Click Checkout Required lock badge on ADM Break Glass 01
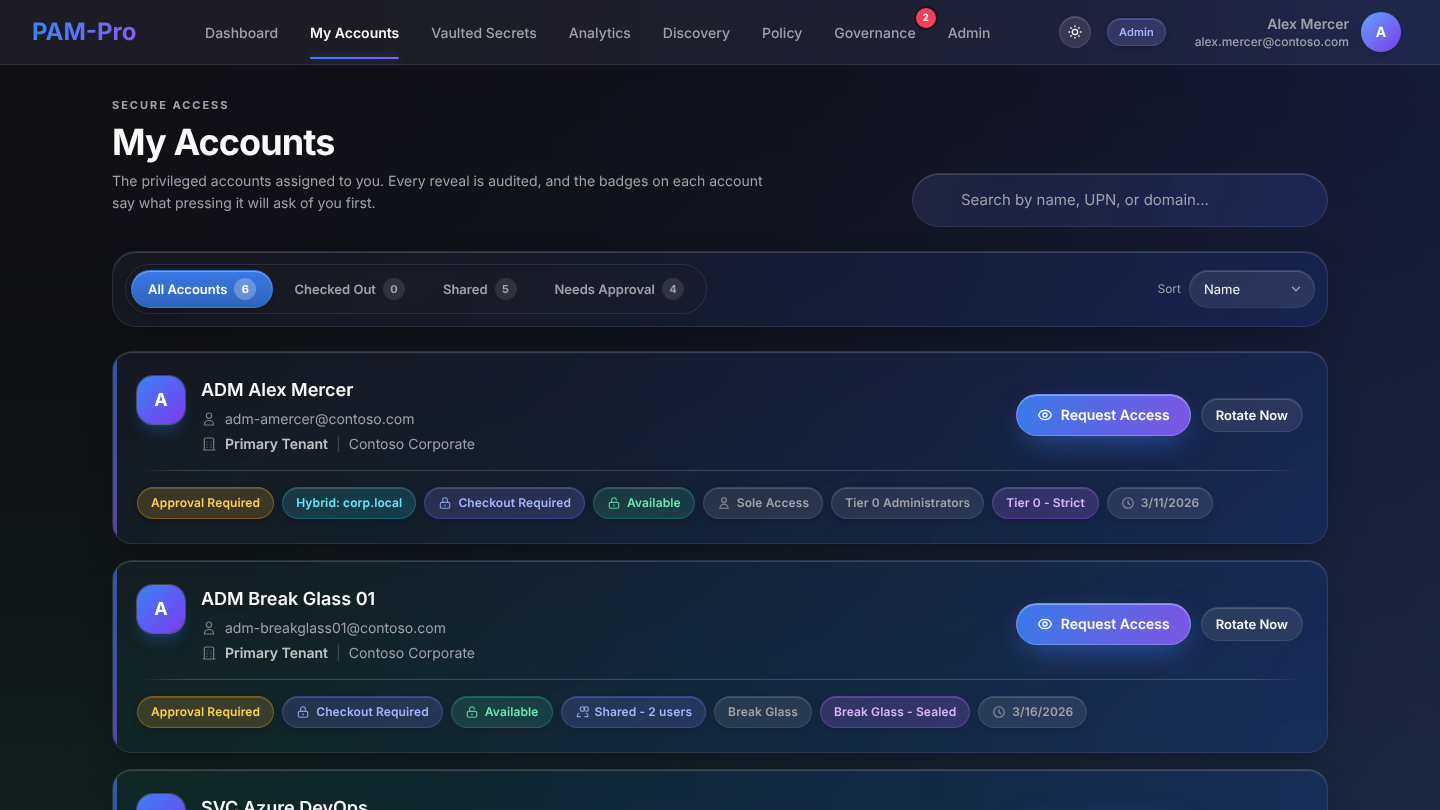1440x810 pixels. (x=362, y=712)
